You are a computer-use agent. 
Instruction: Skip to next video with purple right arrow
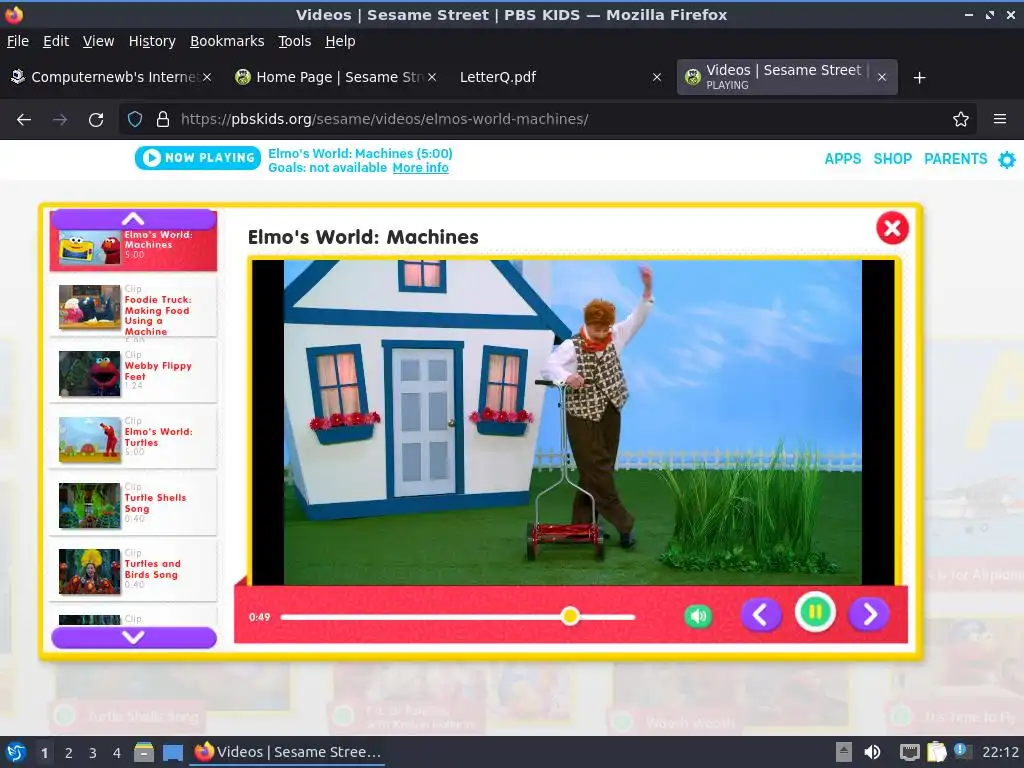pyautogui.click(x=869, y=615)
